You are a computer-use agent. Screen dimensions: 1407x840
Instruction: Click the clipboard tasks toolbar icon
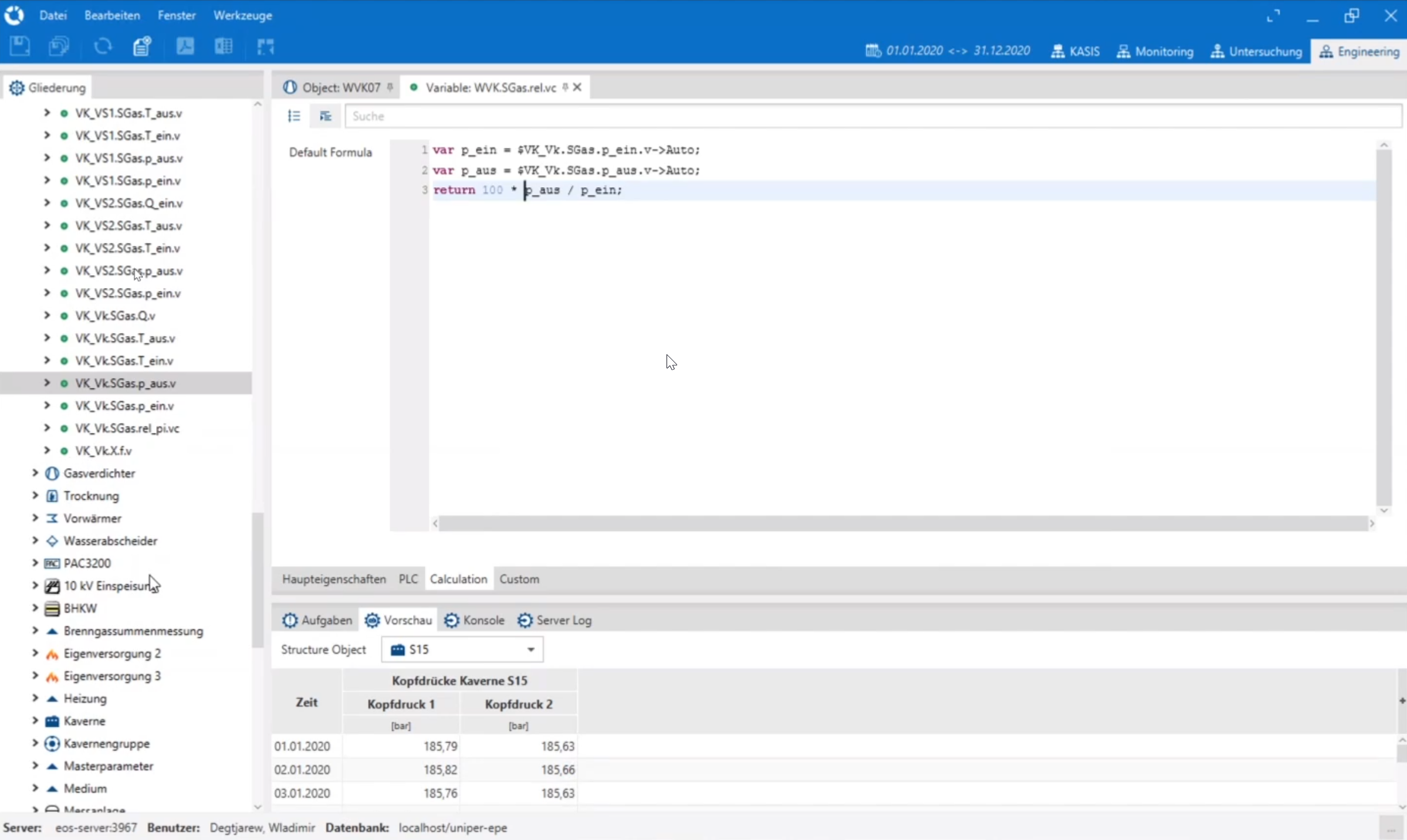point(143,46)
